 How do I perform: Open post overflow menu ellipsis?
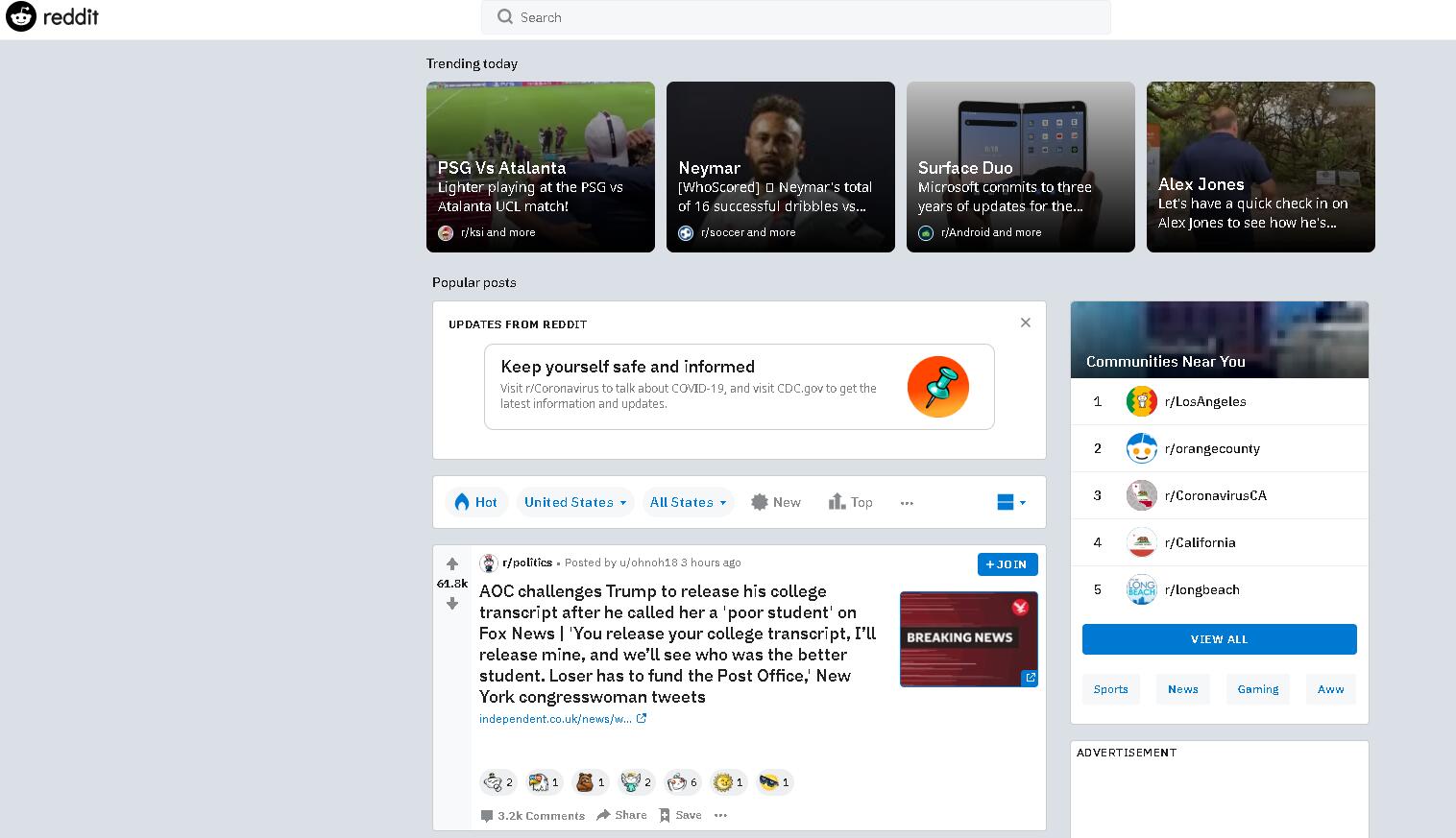[x=721, y=815]
